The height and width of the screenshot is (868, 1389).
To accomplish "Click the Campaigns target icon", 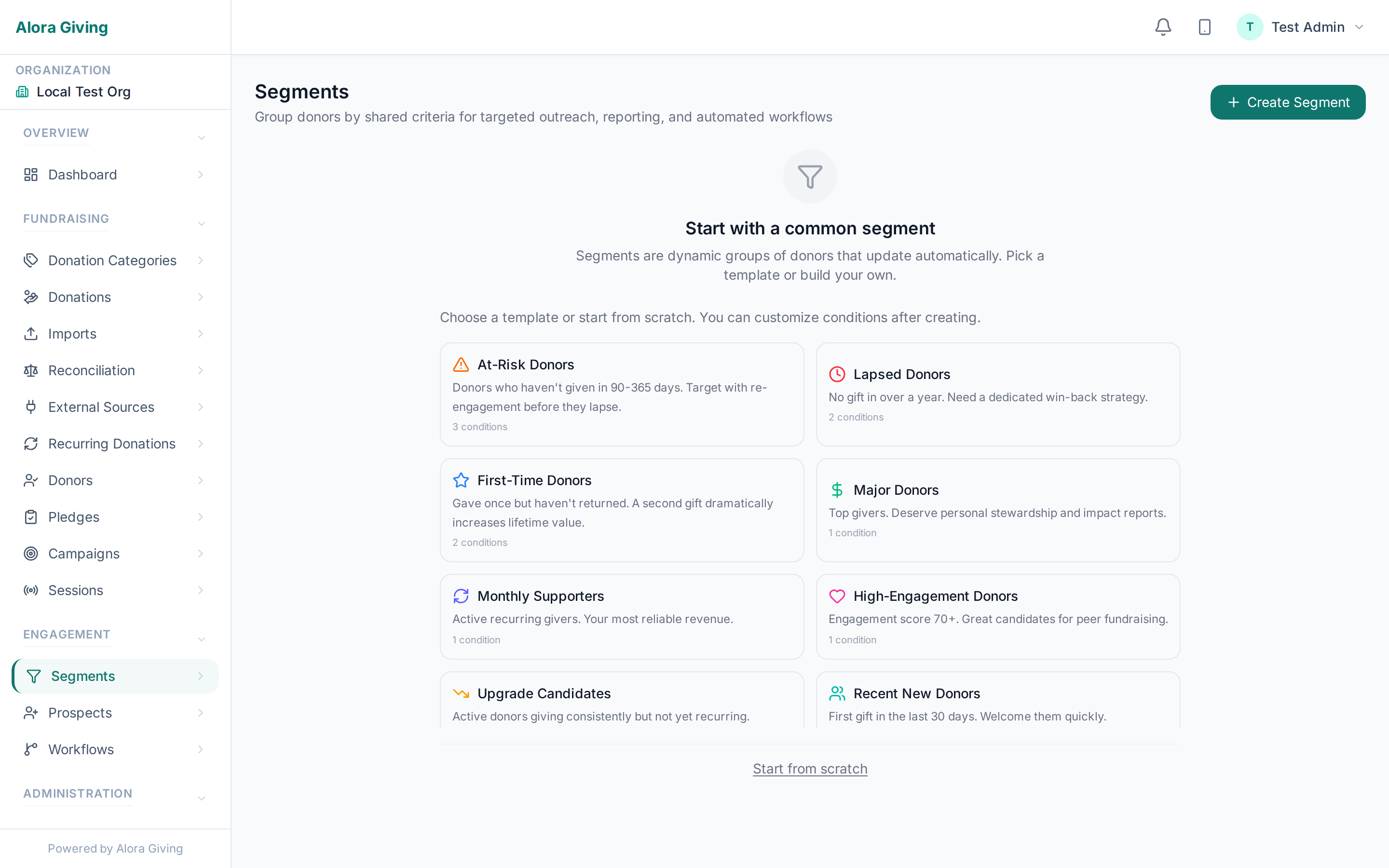I will pyautogui.click(x=31, y=554).
